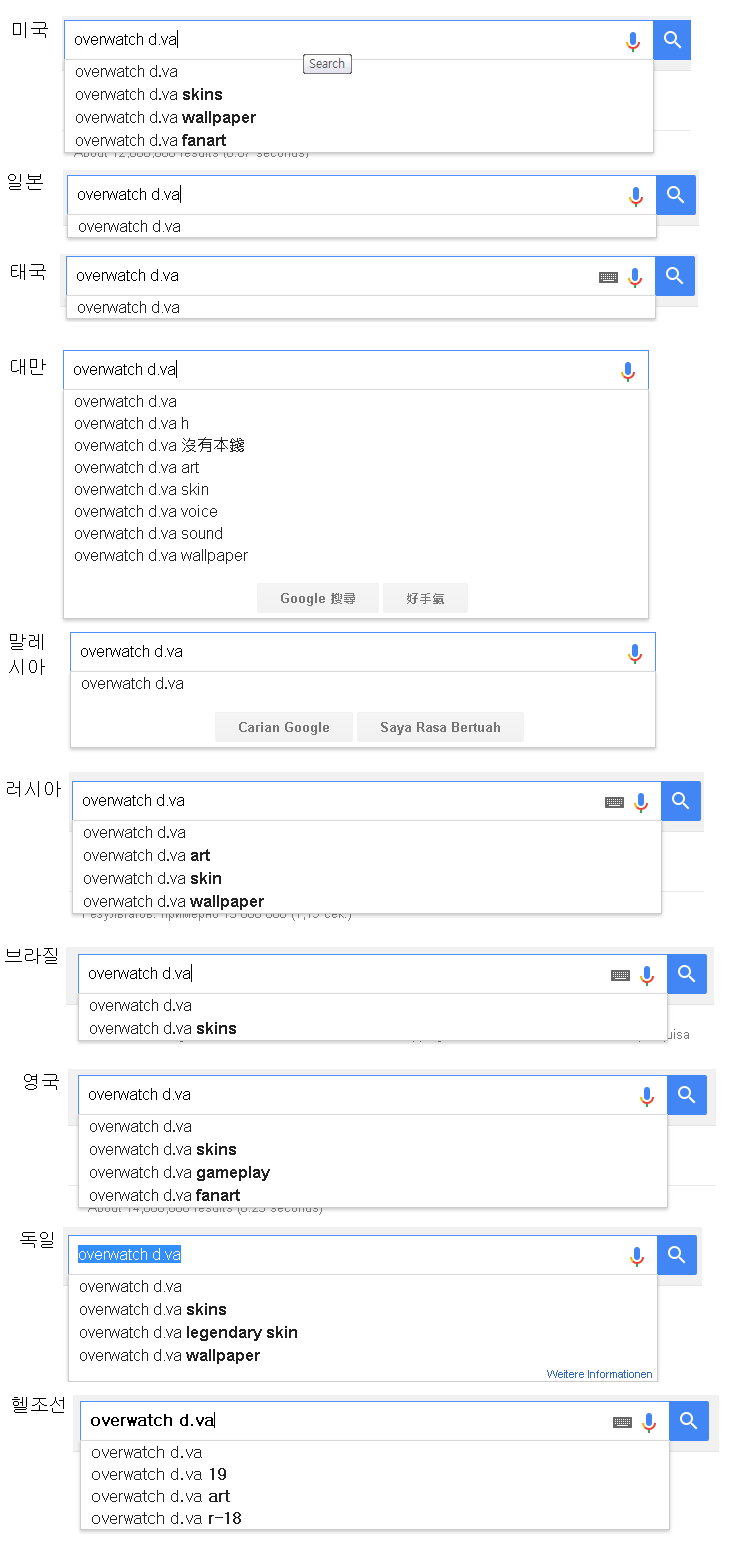The height and width of the screenshot is (1548, 740).
Task: Click the "Carian Google" button
Action: point(284,727)
